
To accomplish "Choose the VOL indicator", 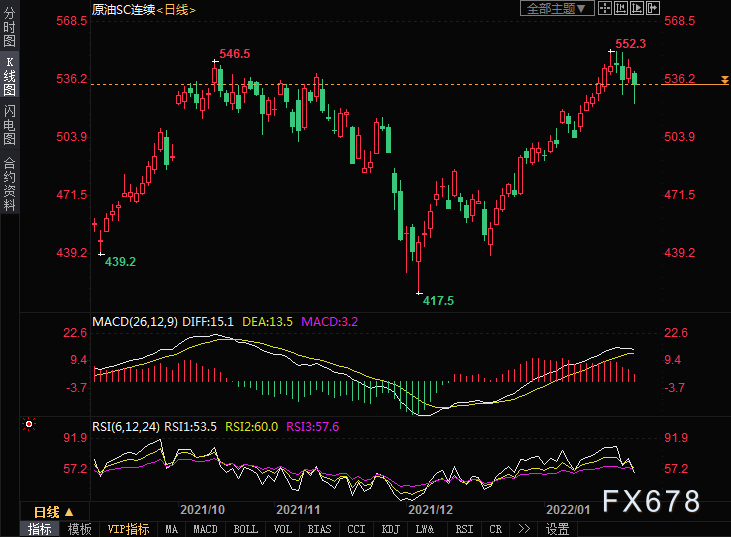I will [283, 529].
